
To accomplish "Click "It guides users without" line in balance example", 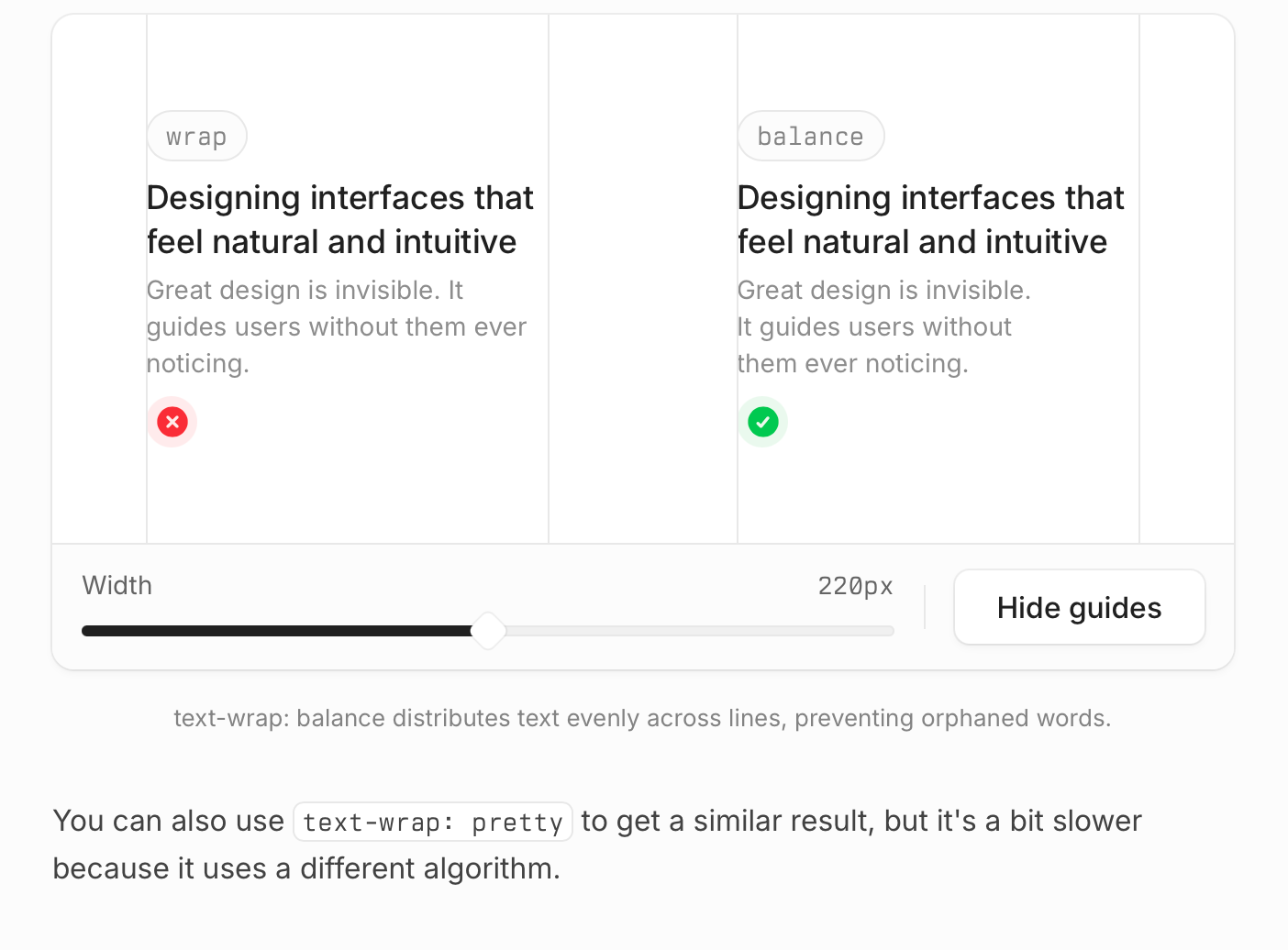I will 874,327.
